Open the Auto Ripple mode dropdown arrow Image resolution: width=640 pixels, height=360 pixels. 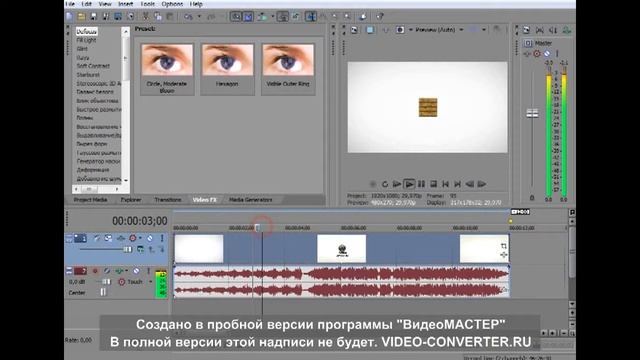tap(273, 17)
